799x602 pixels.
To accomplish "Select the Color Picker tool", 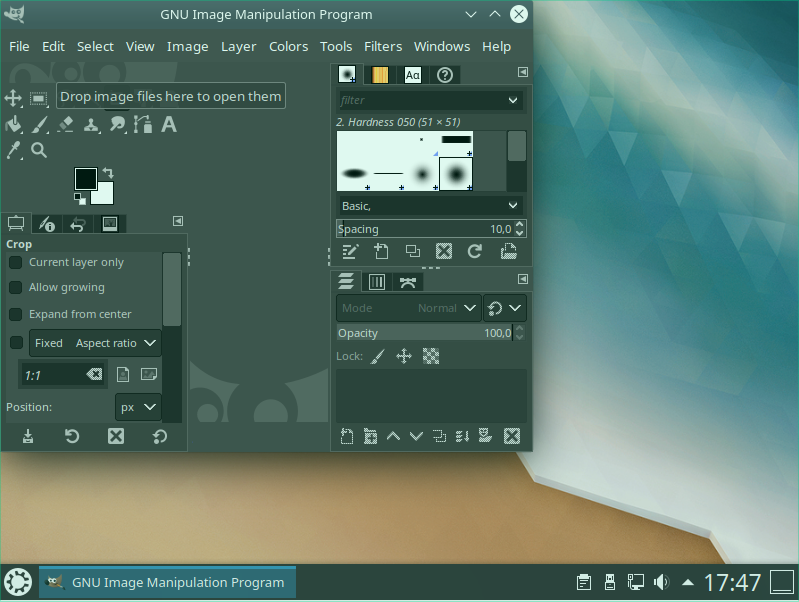I will (x=14, y=150).
